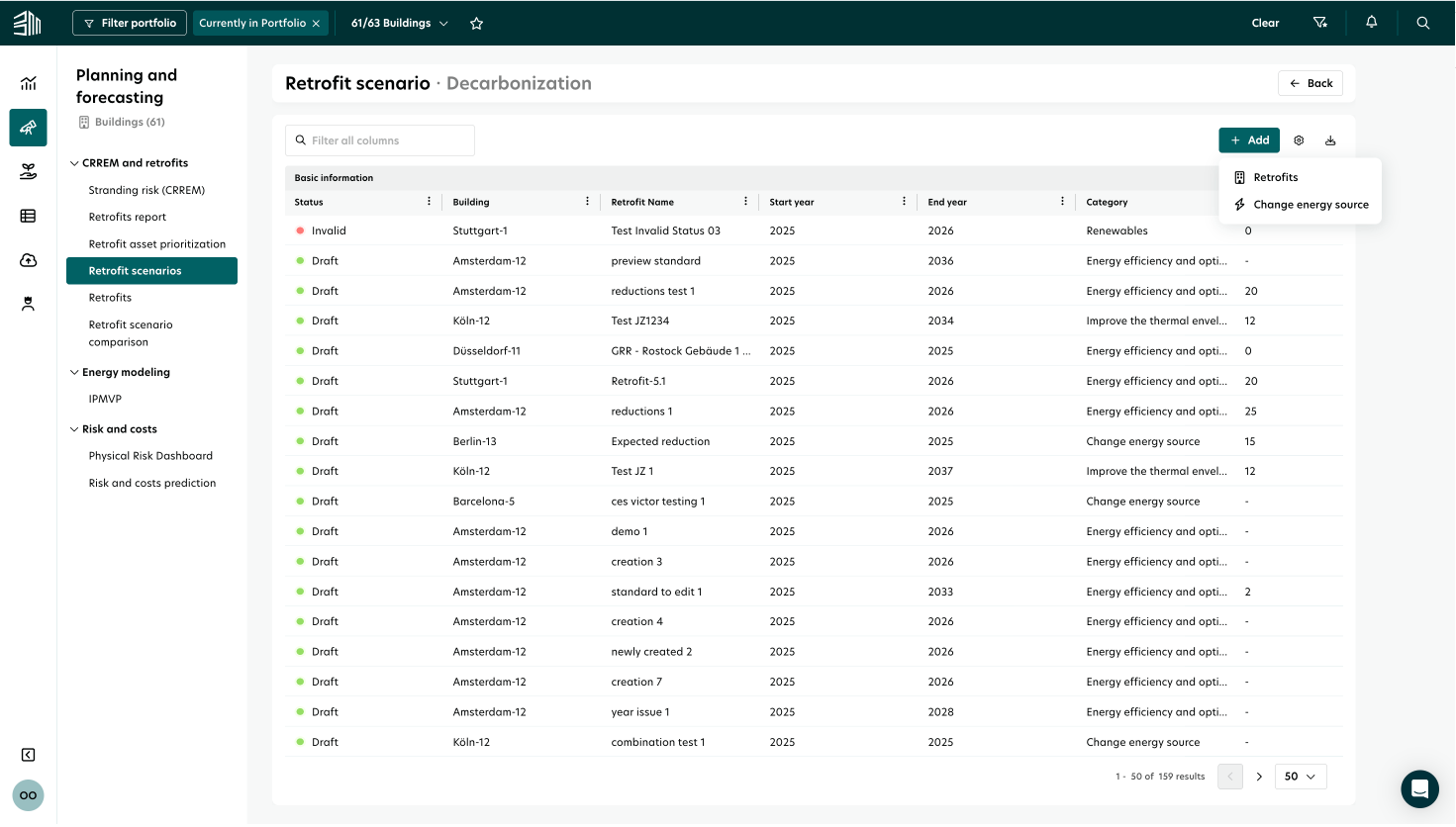
Task: Open the chat support bubble
Action: pos(1419,789)
